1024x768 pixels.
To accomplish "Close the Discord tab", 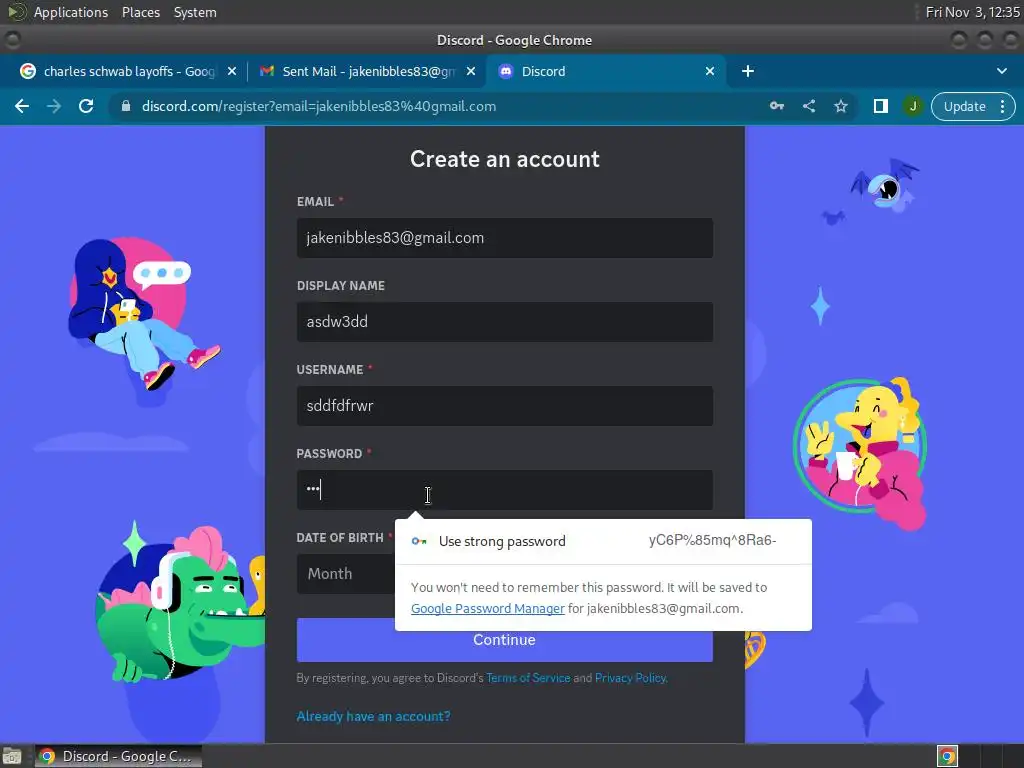I will click(710, 71).
